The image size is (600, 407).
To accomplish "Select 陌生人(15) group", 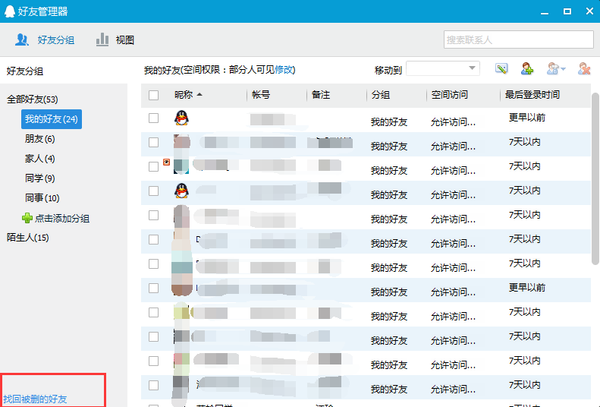I will pyautogui.click(x=28, y=238).
